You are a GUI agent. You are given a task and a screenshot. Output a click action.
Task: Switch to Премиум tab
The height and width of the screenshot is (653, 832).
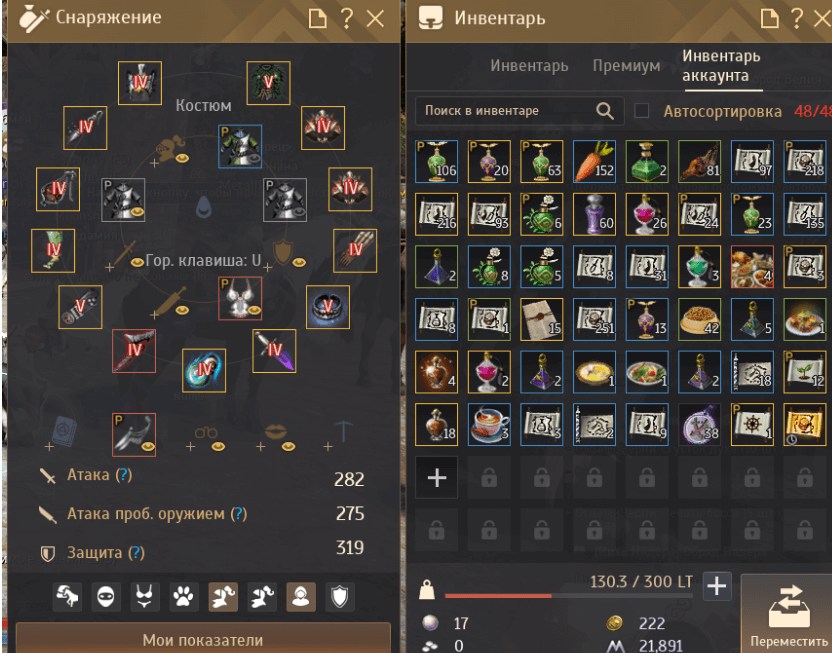(x=626, y=66)
